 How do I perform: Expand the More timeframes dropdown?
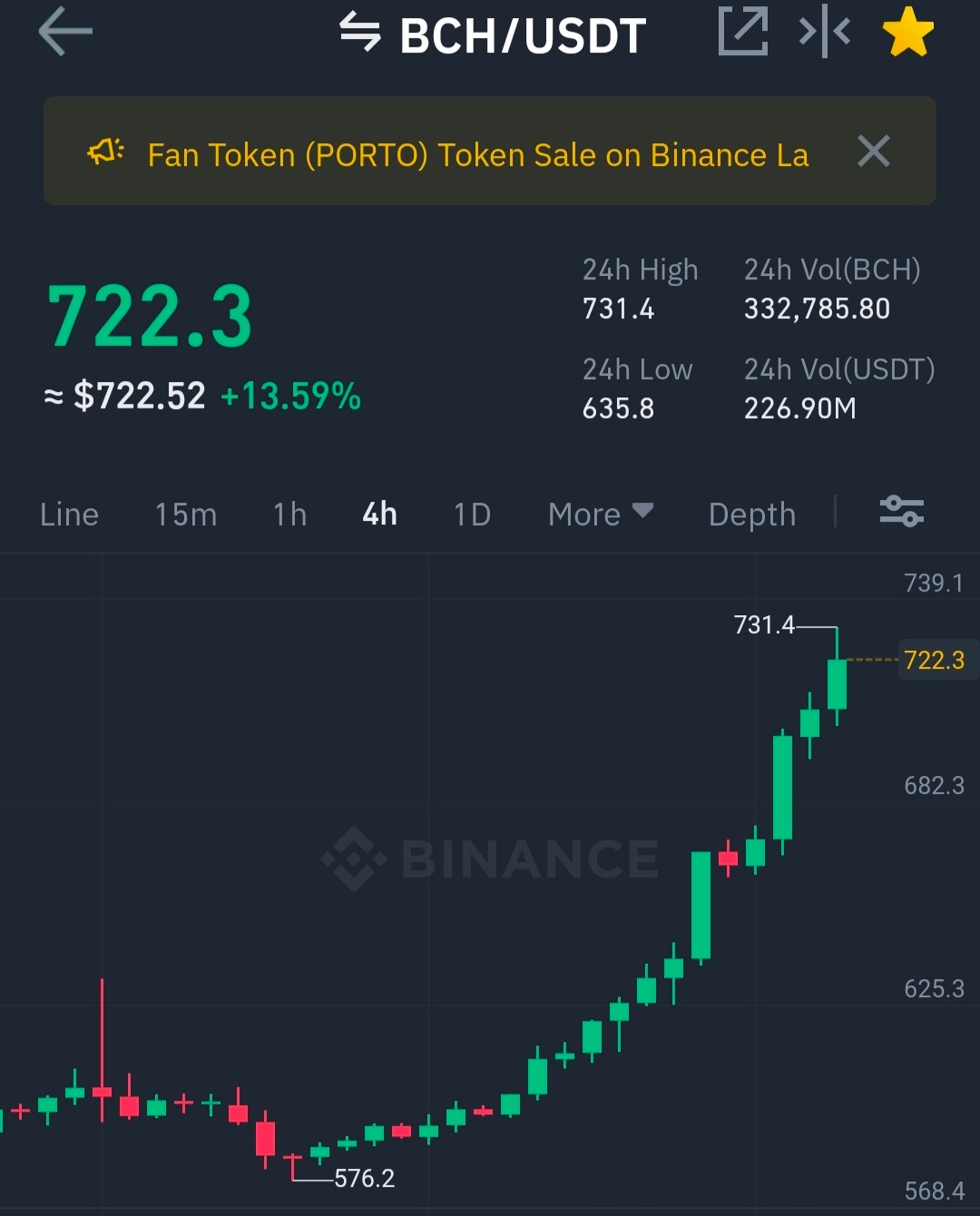[x=601, y=515]
